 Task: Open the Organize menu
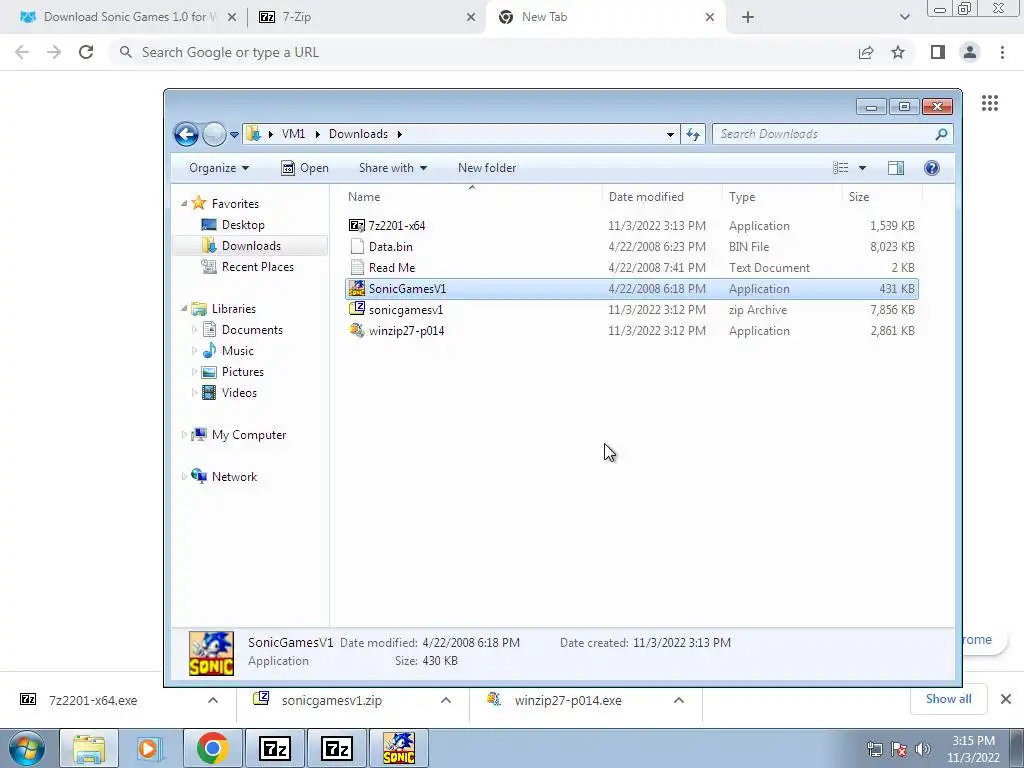(x=219, y=168)
